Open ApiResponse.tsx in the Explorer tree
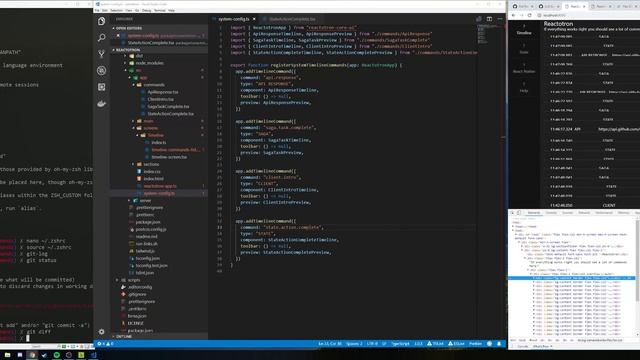Screen dimensions: 640x360 point(162,92)
